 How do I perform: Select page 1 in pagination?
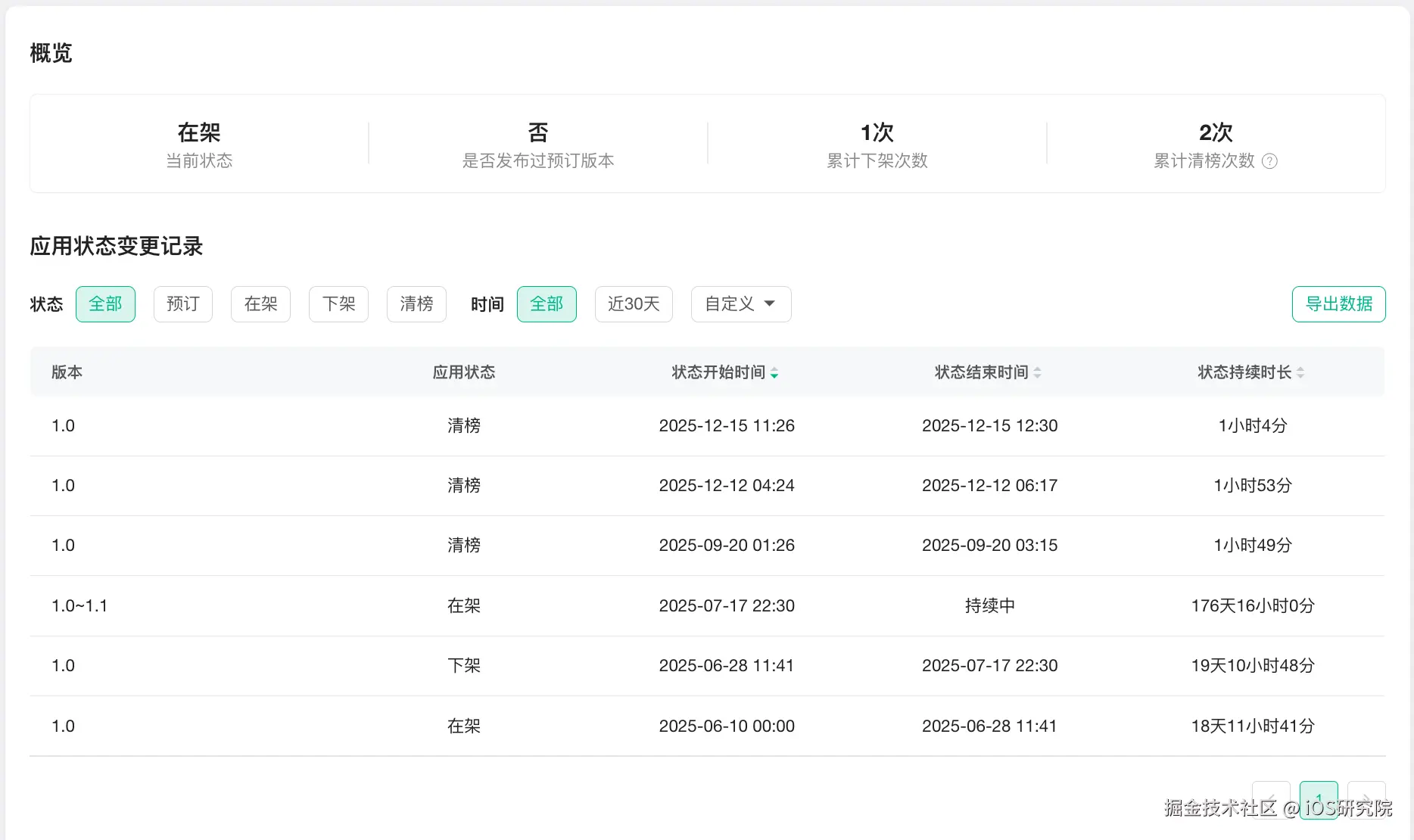click(1319, 799)
